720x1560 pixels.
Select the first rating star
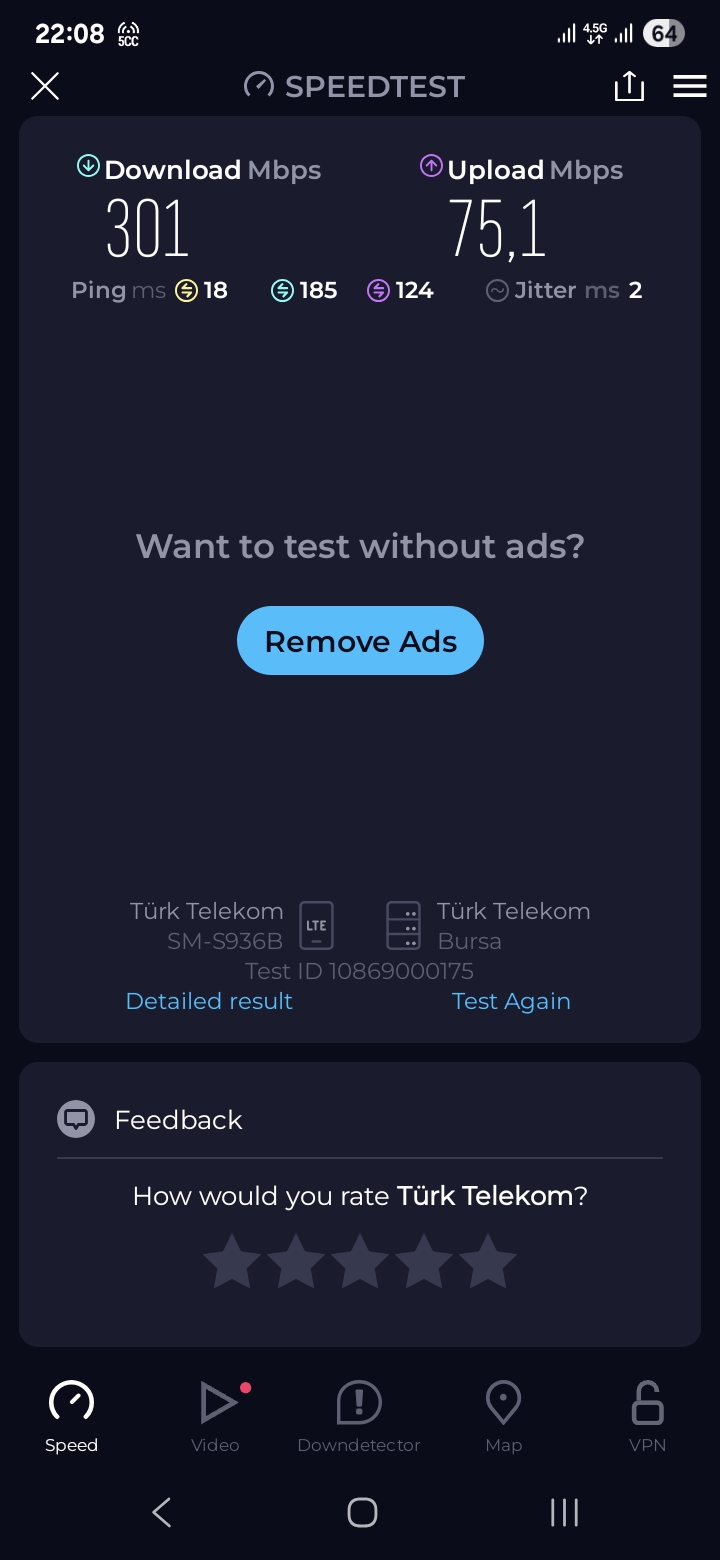coord(232,1262)
